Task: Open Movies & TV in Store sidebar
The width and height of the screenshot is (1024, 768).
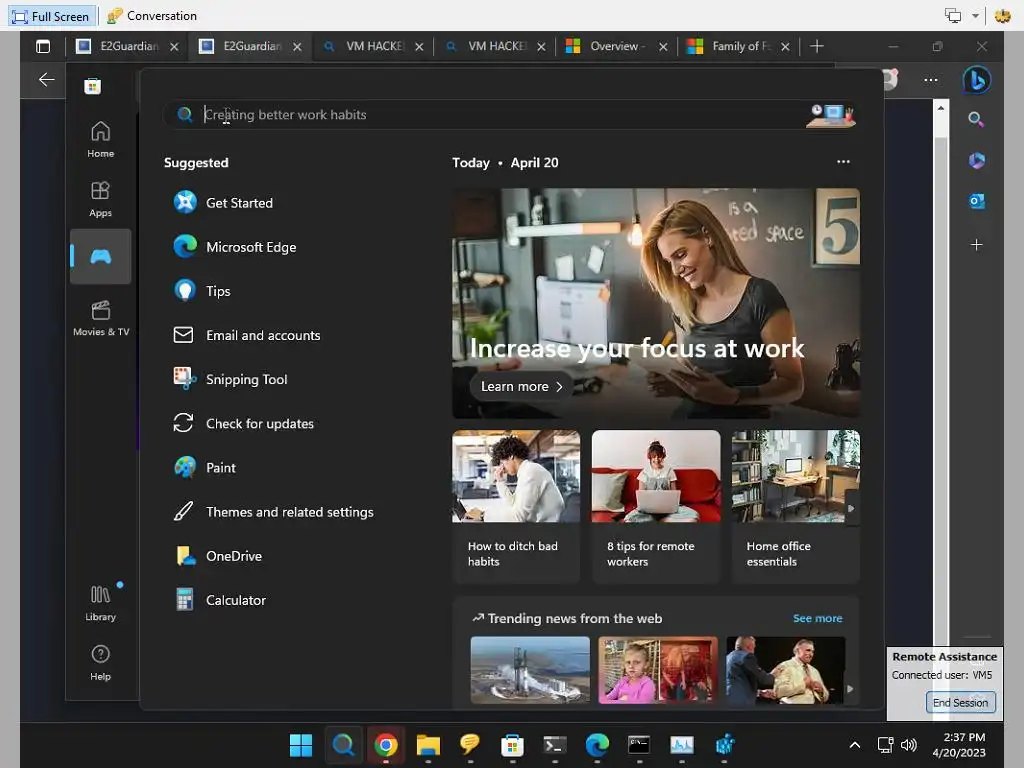Action: (x=101, y=318)
